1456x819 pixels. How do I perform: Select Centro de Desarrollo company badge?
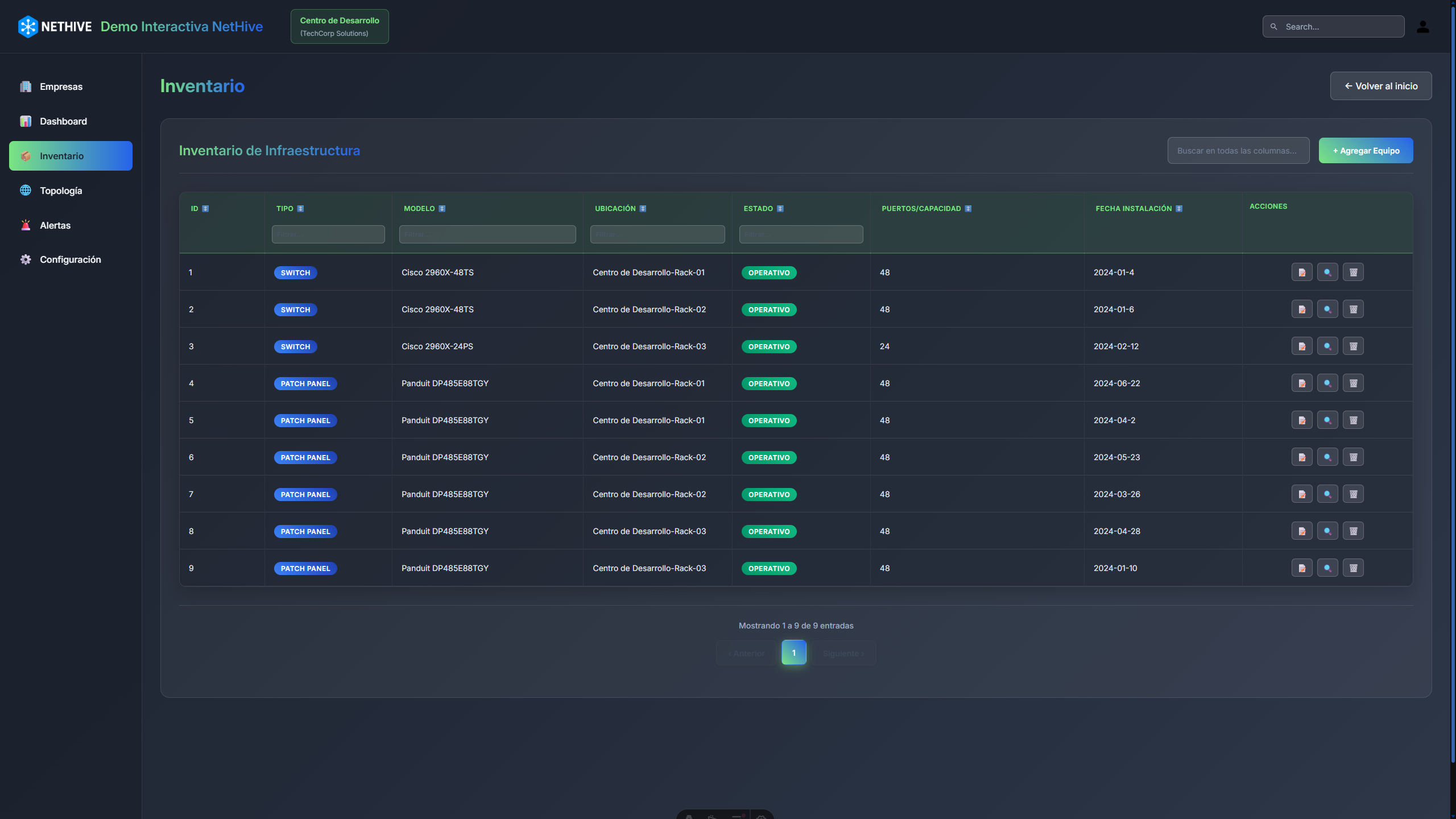(x=340, y=27)
